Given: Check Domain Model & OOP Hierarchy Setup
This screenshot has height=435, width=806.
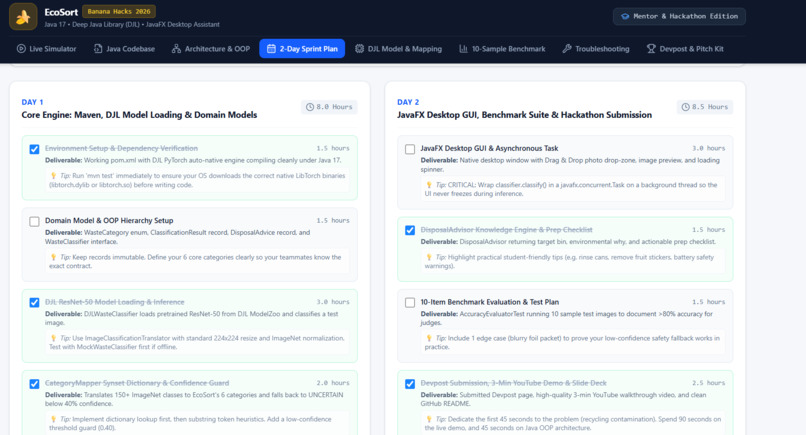Looking at the screenshot, I should (34, 222).
